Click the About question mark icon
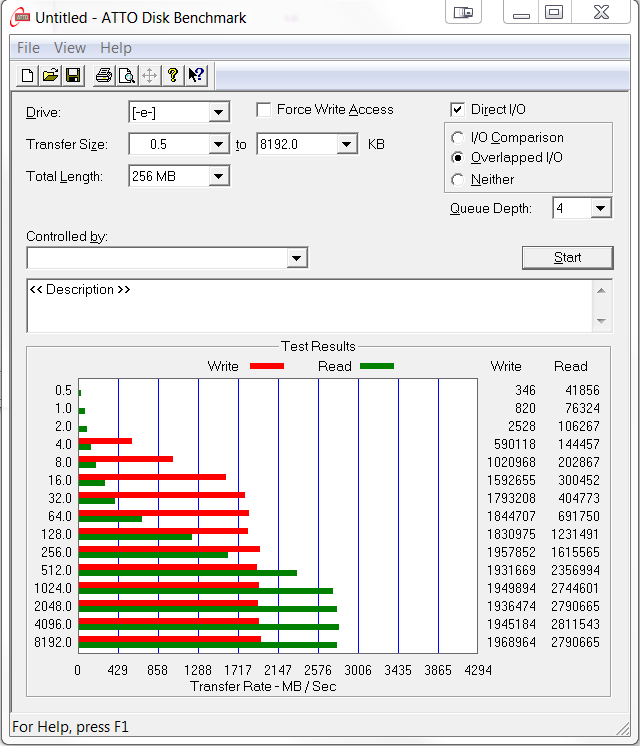The height and width of the screenshot is (746, 640). [x=173, y=75]
